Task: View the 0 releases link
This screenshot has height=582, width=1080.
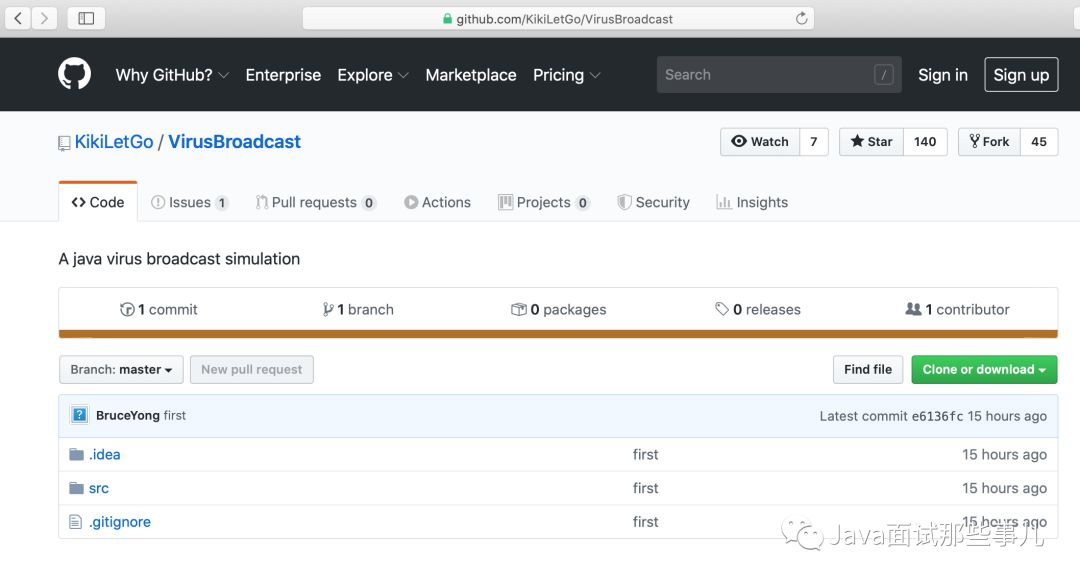Action: 758,309
